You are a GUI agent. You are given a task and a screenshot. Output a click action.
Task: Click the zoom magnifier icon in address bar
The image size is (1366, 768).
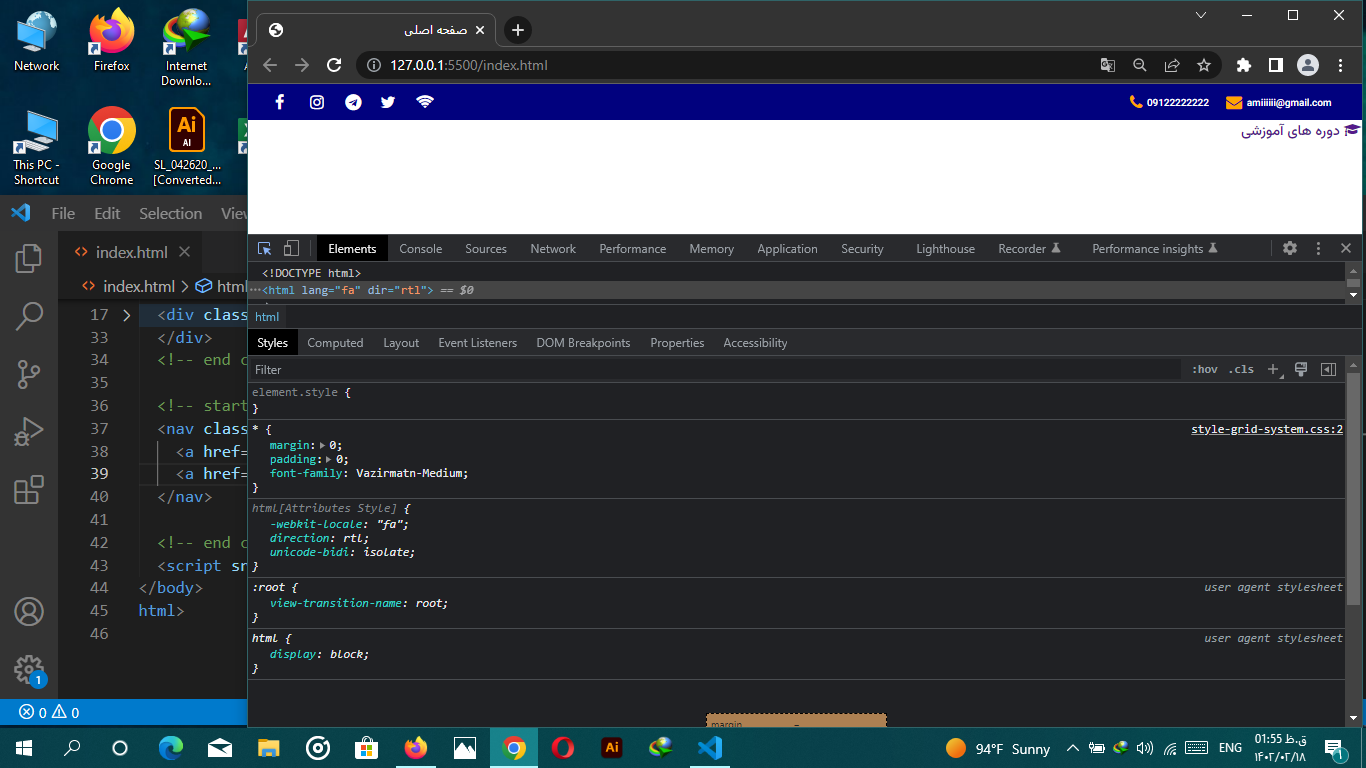click(1140, 65)
